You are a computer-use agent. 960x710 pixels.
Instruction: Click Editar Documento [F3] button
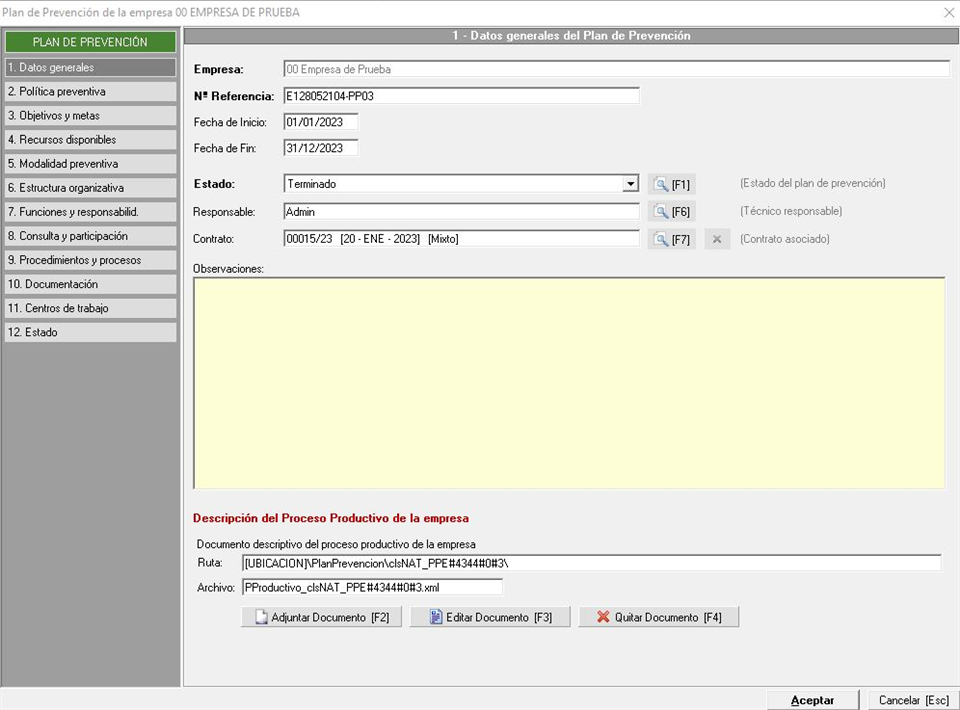coord(489,617)
